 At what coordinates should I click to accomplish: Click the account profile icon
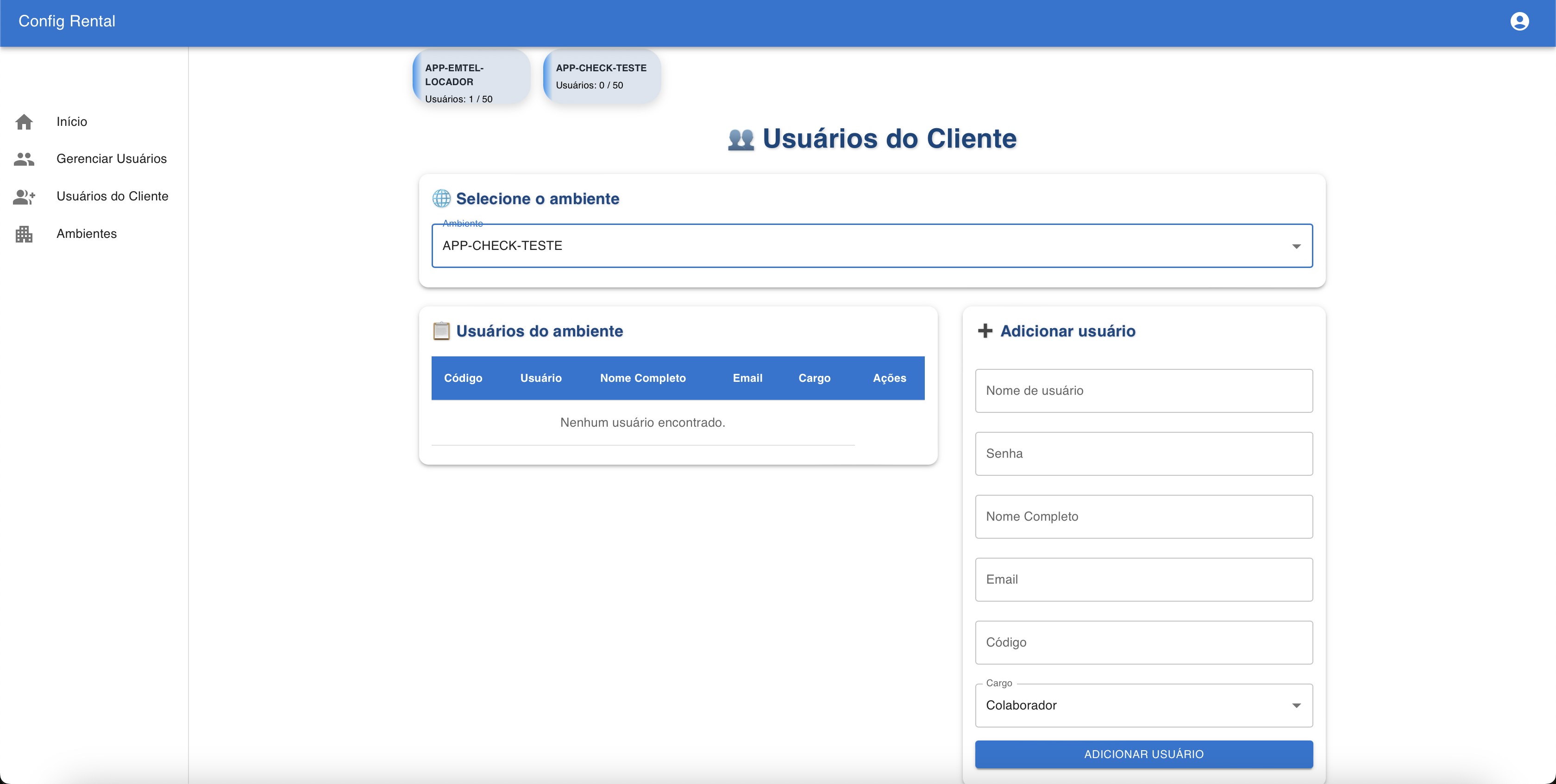tap(1519, 22)
